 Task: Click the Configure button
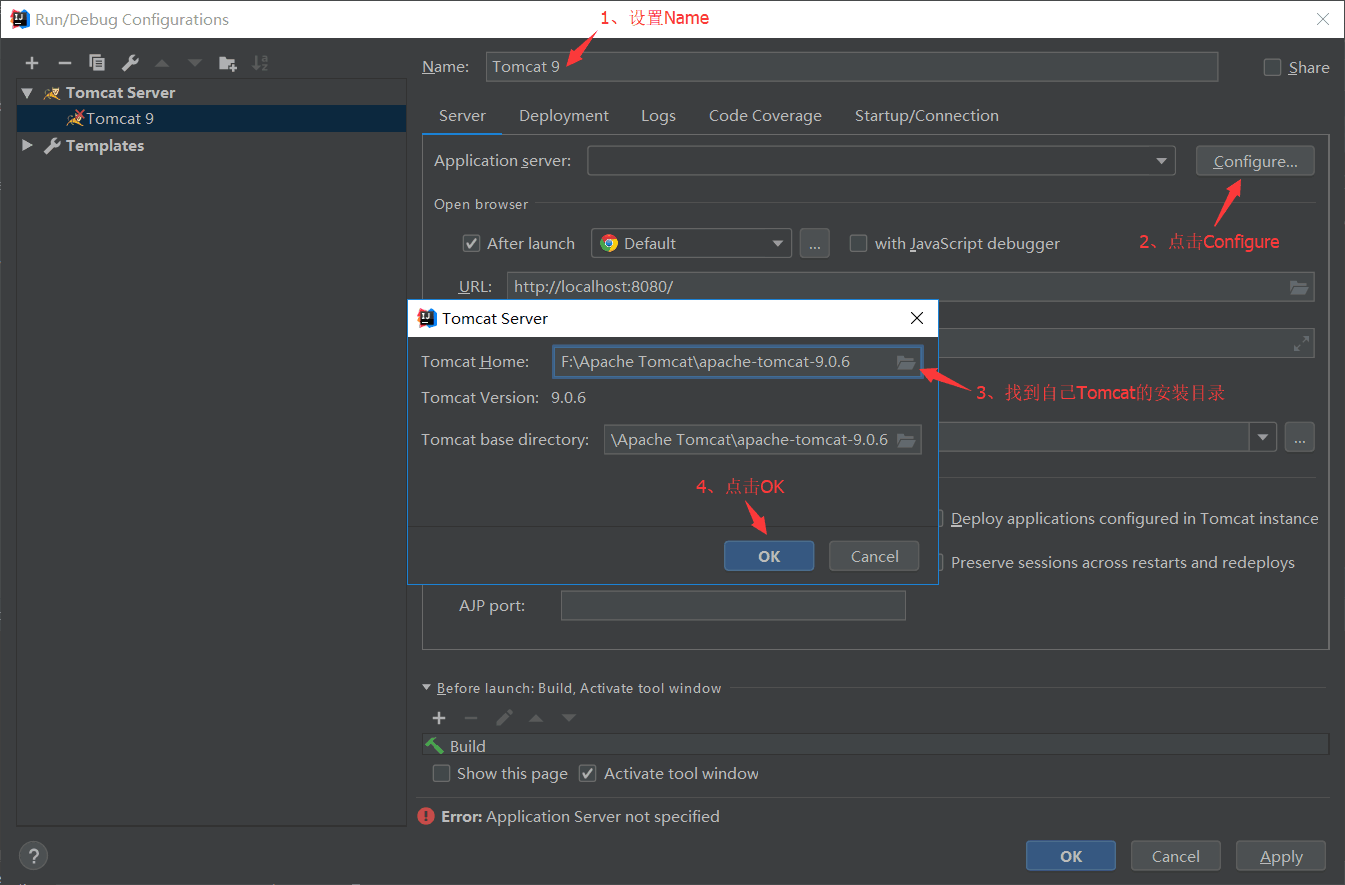(1255, 160)
